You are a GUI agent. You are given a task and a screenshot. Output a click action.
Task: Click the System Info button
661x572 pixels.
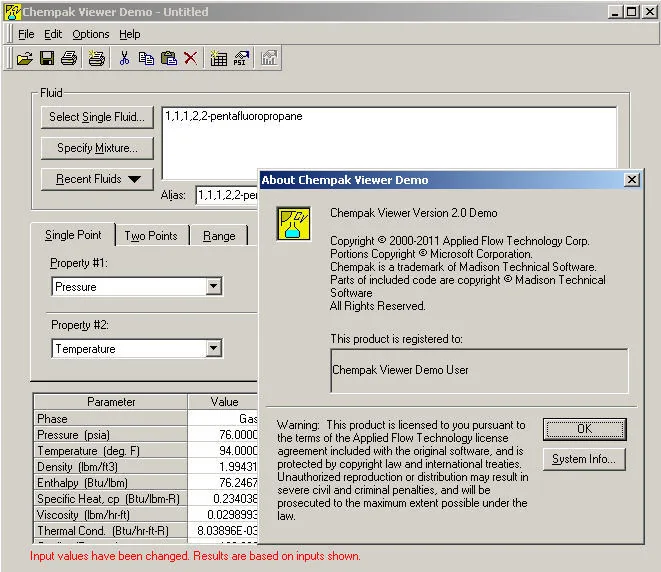[584, 459]
